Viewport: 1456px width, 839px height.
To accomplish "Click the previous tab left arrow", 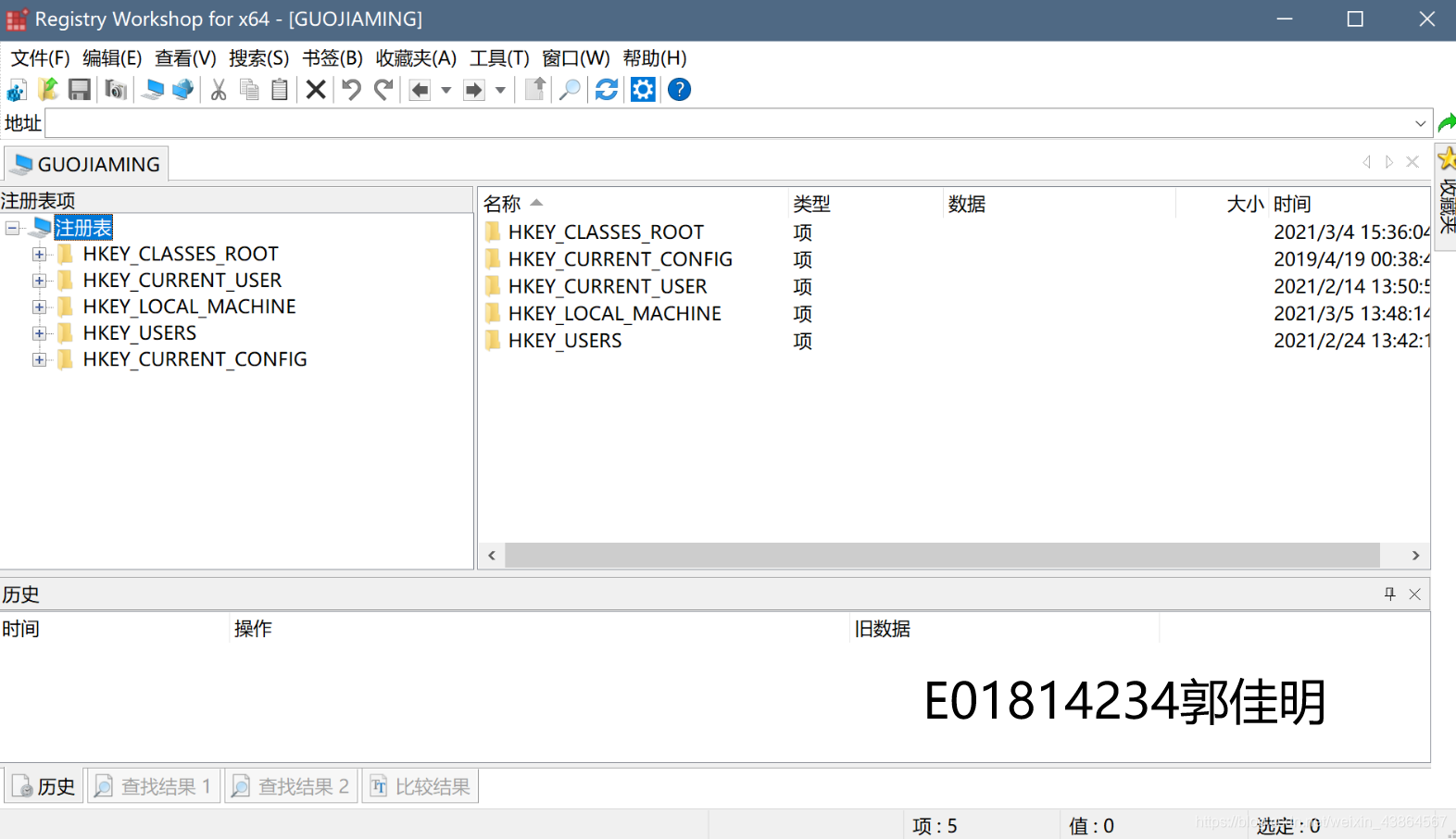I will (1367, 161).
